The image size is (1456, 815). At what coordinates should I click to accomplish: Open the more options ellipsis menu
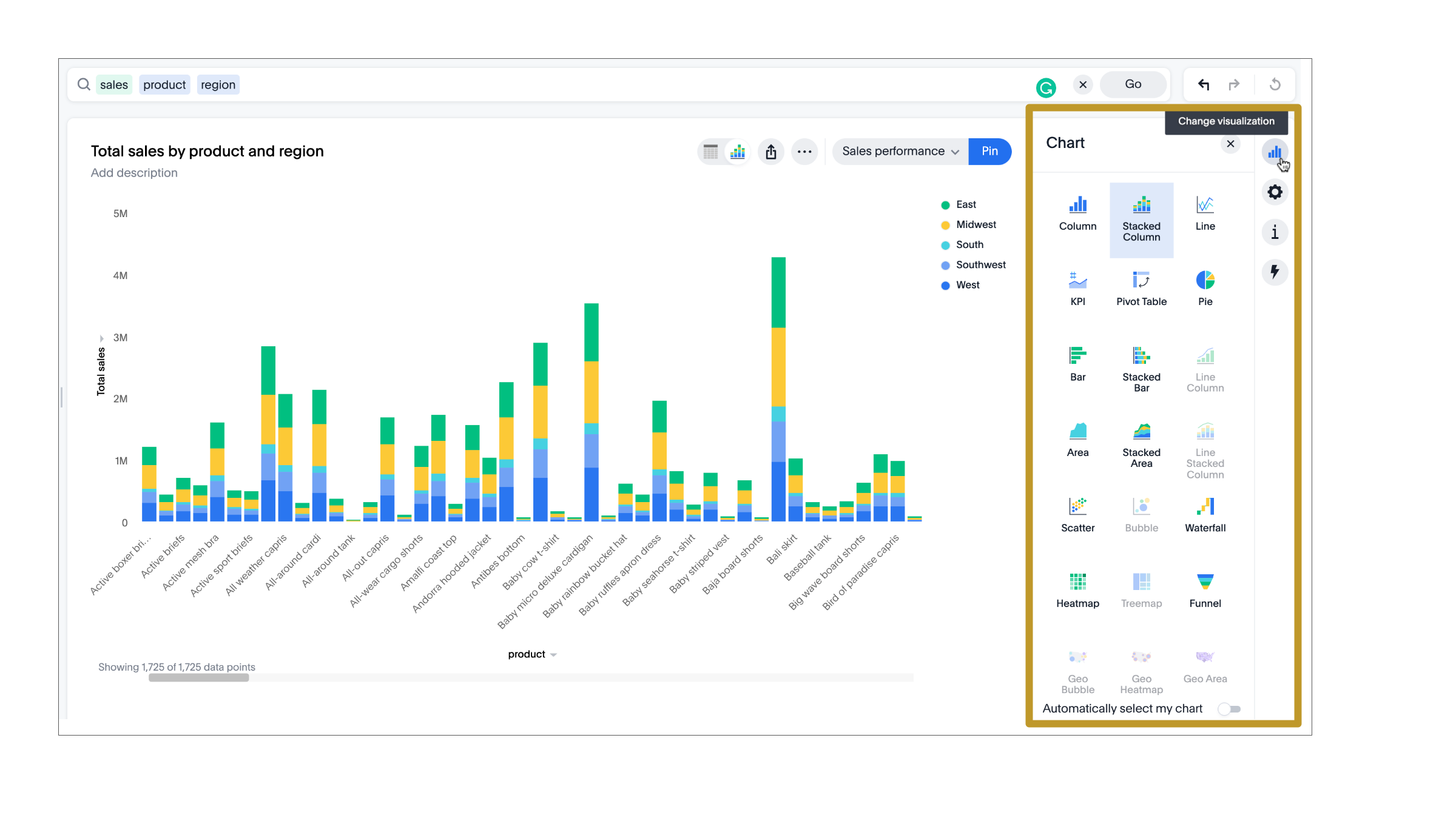(805, 152)
